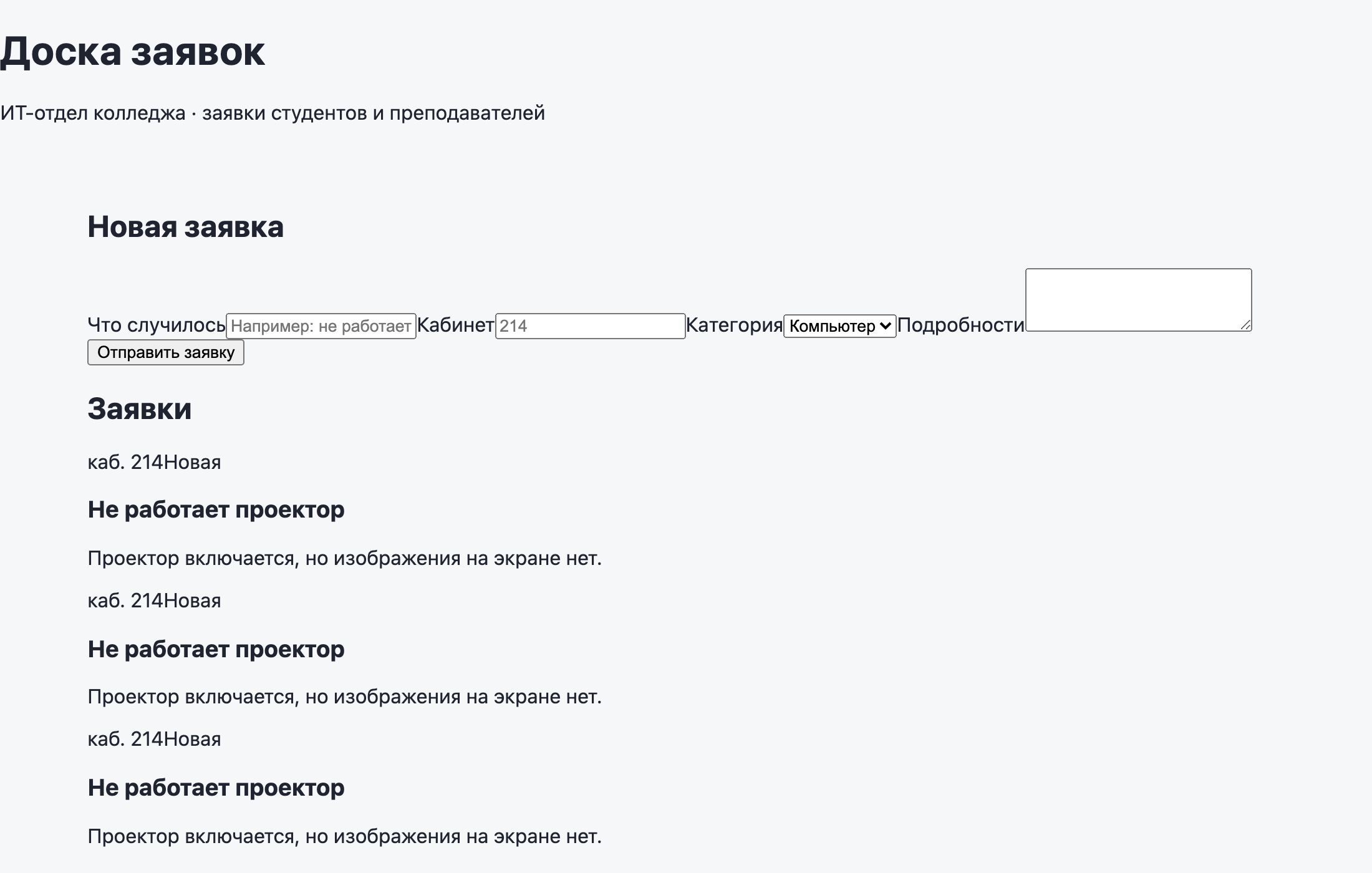Focus the Кабинет input with placeholder 214

[590, 326]
